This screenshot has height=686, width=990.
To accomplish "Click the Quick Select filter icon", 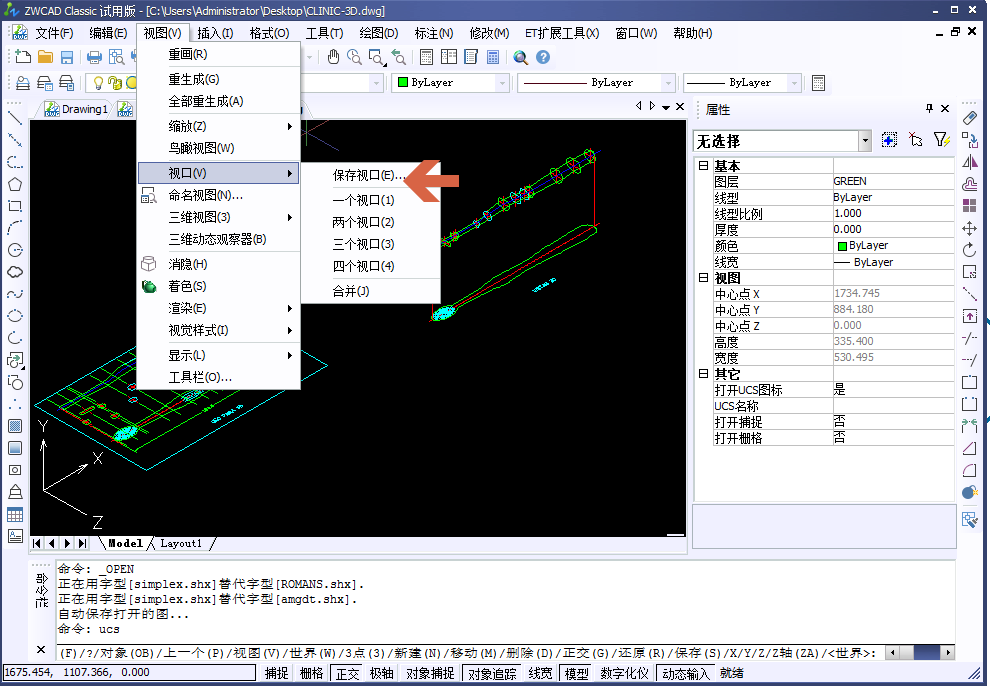I will coord(940,141).
